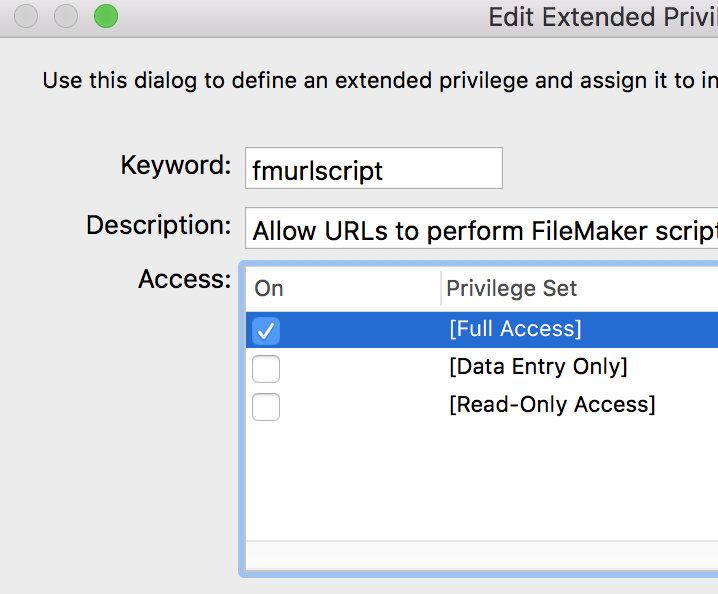Click the green zoom window button
This screenshot has height=594, width=718.
point(105,16)
